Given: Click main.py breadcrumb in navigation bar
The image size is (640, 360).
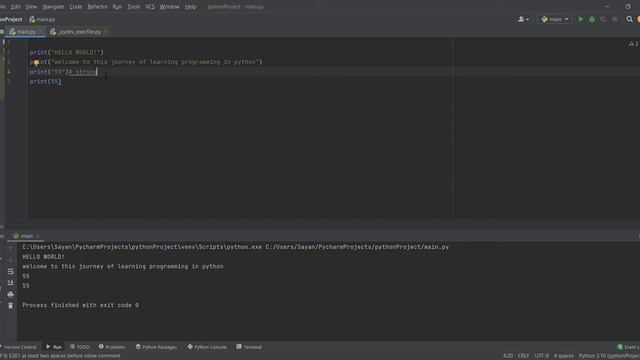Looking at the screenshot, I should (x=42, y=19).
